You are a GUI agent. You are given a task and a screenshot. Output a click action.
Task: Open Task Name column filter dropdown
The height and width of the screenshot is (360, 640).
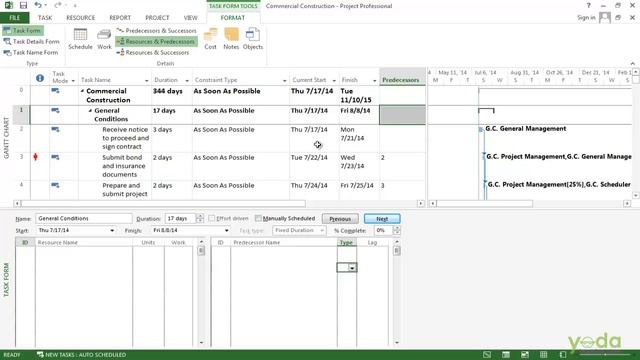147,81
